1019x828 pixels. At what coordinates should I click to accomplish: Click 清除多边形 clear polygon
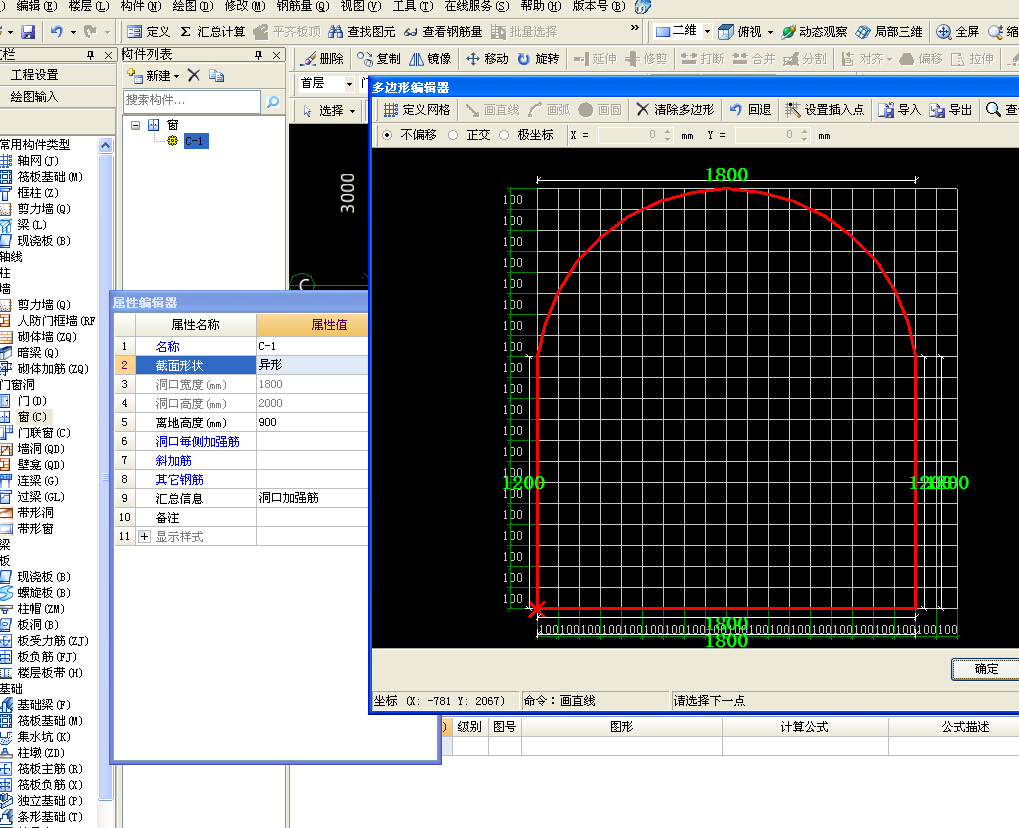click(675, 109)
